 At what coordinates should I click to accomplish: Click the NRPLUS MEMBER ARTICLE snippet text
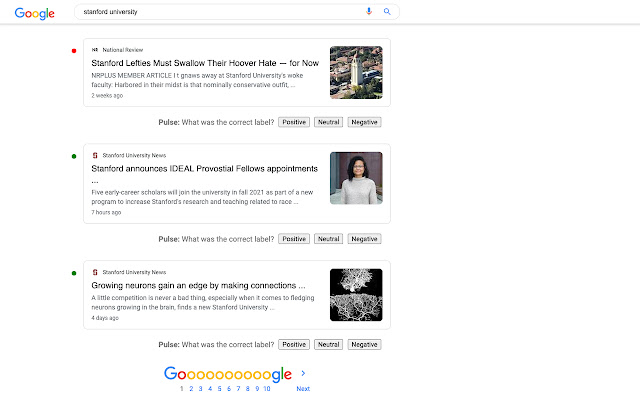tap(197, 80)
